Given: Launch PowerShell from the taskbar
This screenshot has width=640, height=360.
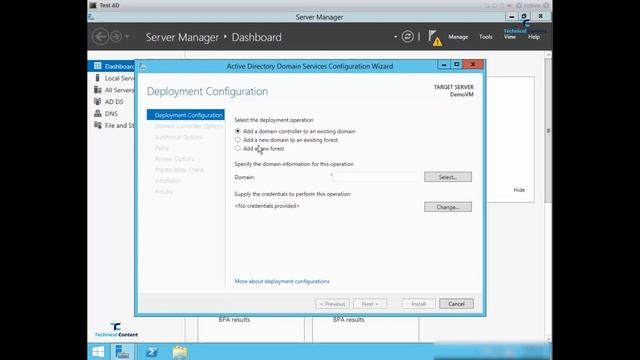Looking at the screenshot, I should pyautogui.click(x=151, y=352).
